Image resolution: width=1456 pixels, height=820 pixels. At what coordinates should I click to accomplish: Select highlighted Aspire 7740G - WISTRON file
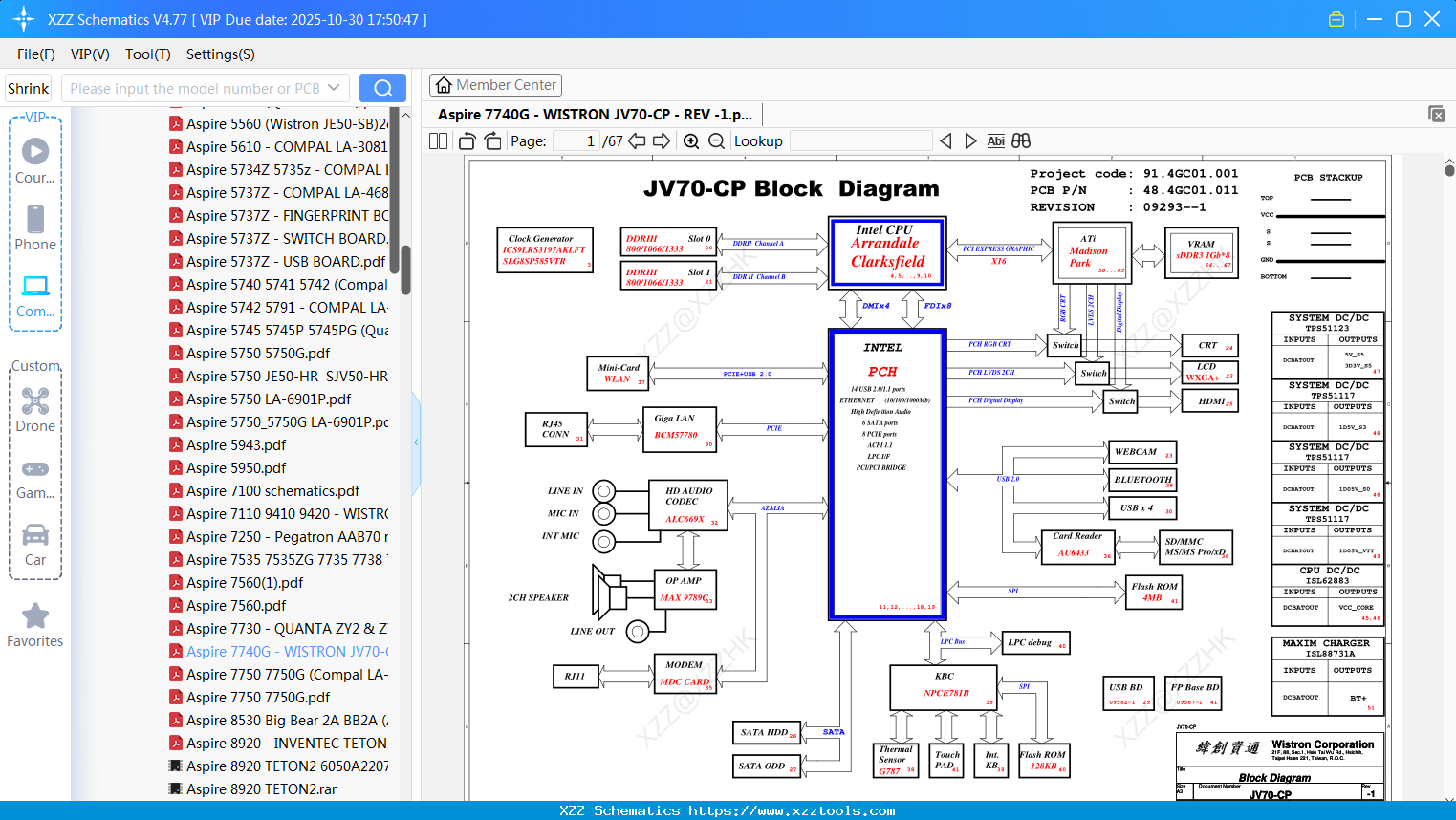287,651
